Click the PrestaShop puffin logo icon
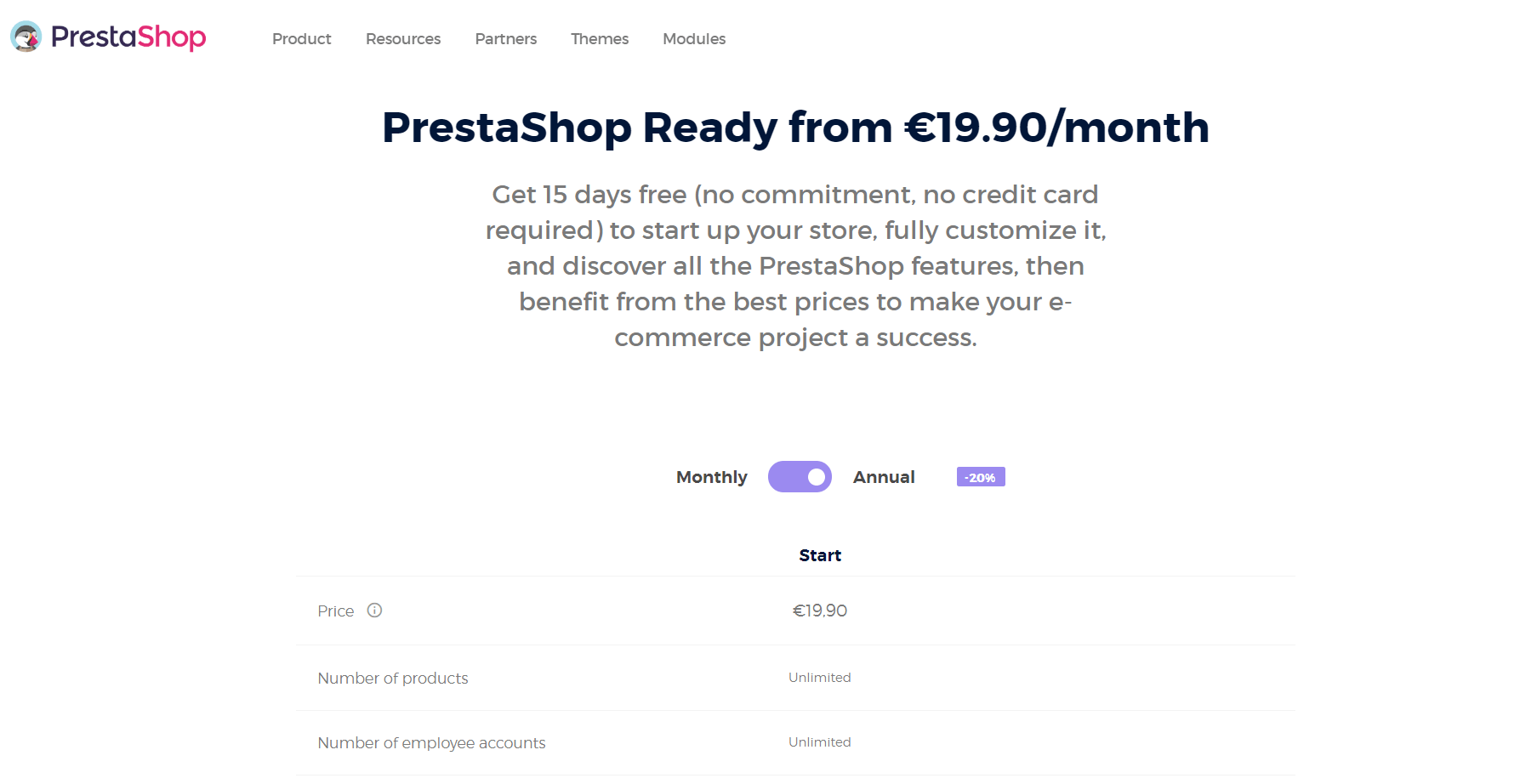Screen dimensions: 1520x784 click(x=26, y=37)
